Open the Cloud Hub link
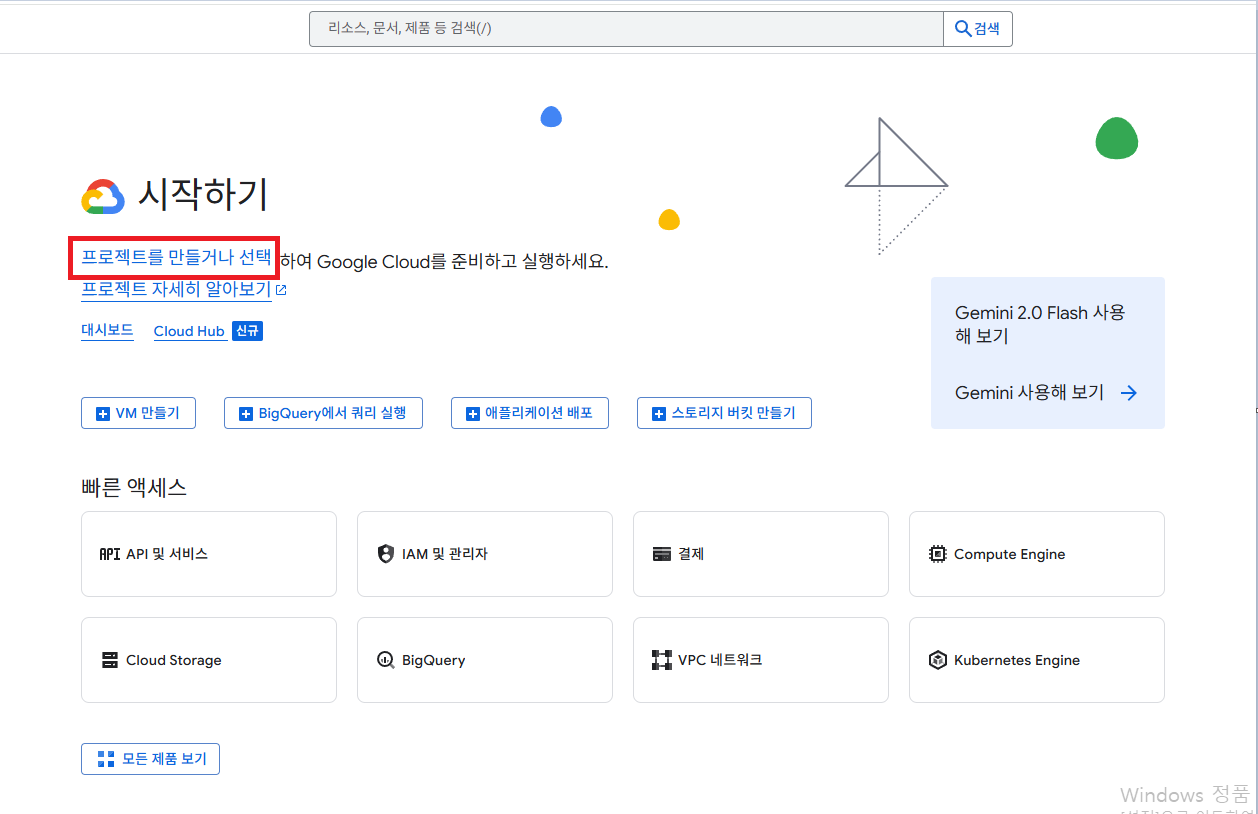Screen dimensions: 1258x814 (189, 331)
